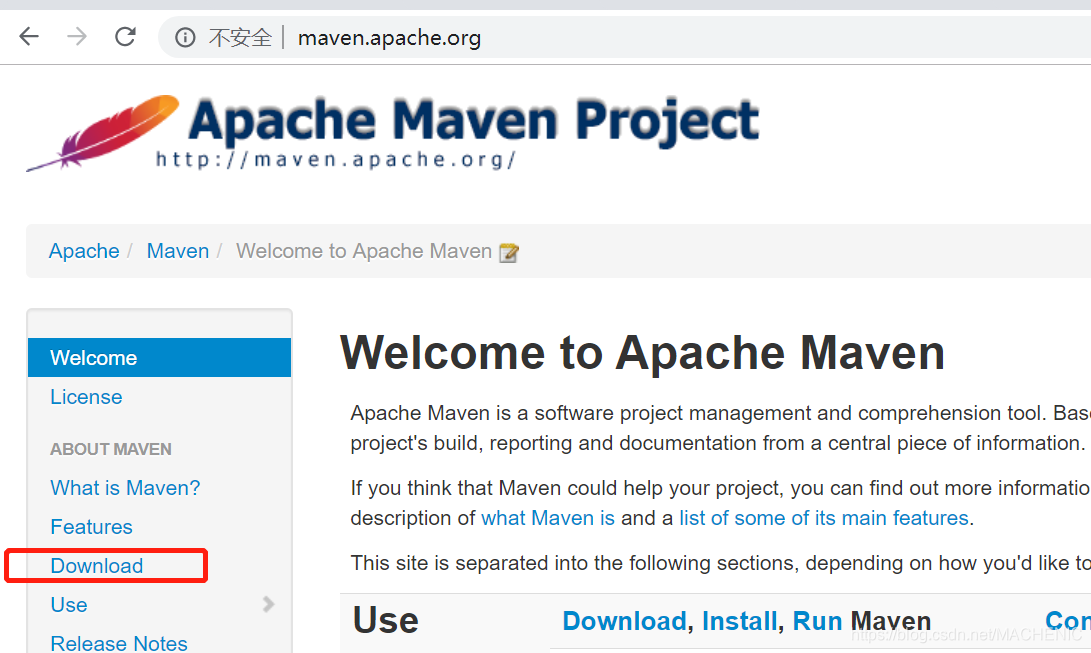1091x653 pixels.
Task: Open What is Maven? in the sidebar
Action: 125,488
